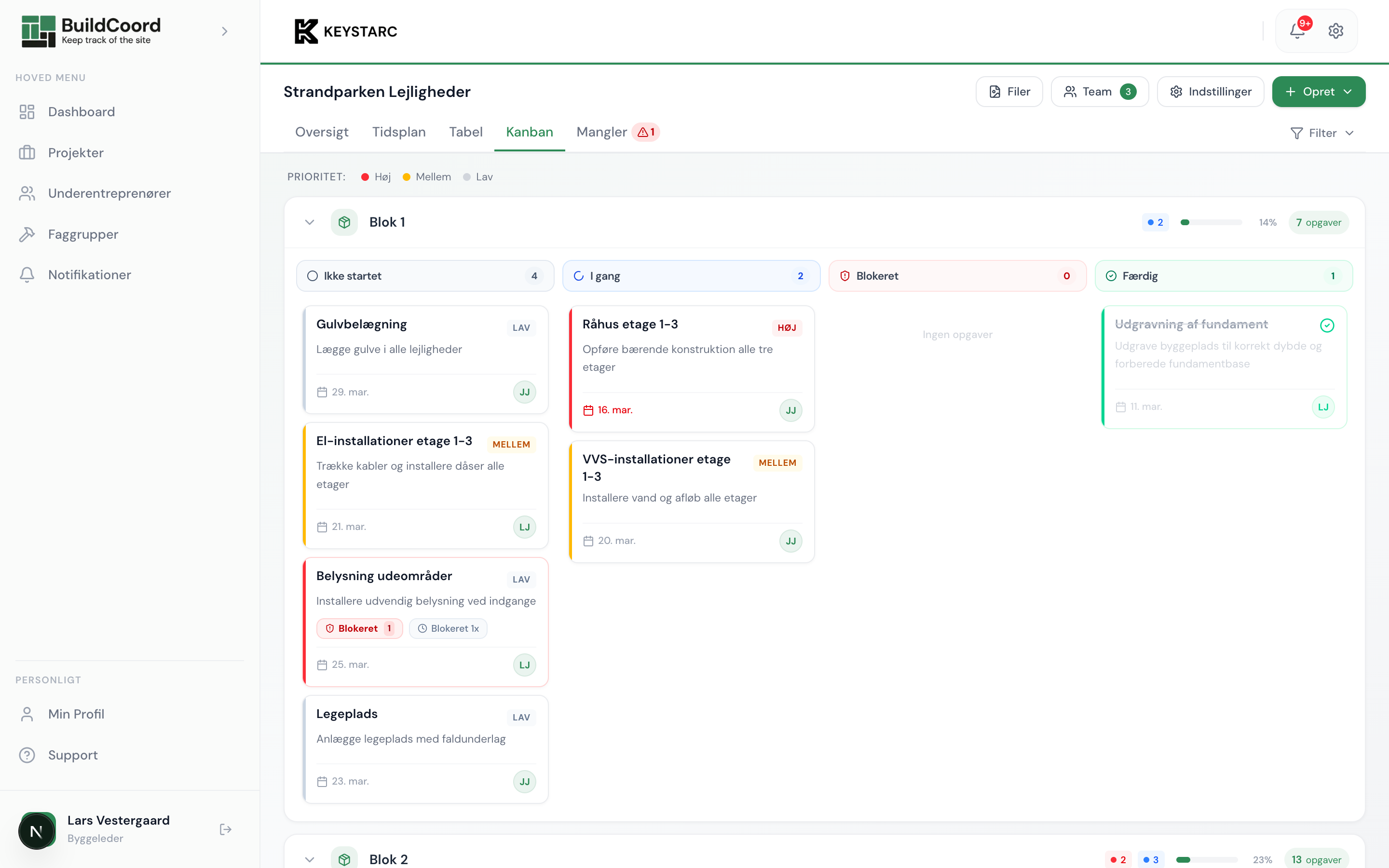Open the Filter dropdown

[x=1322, y=133]
